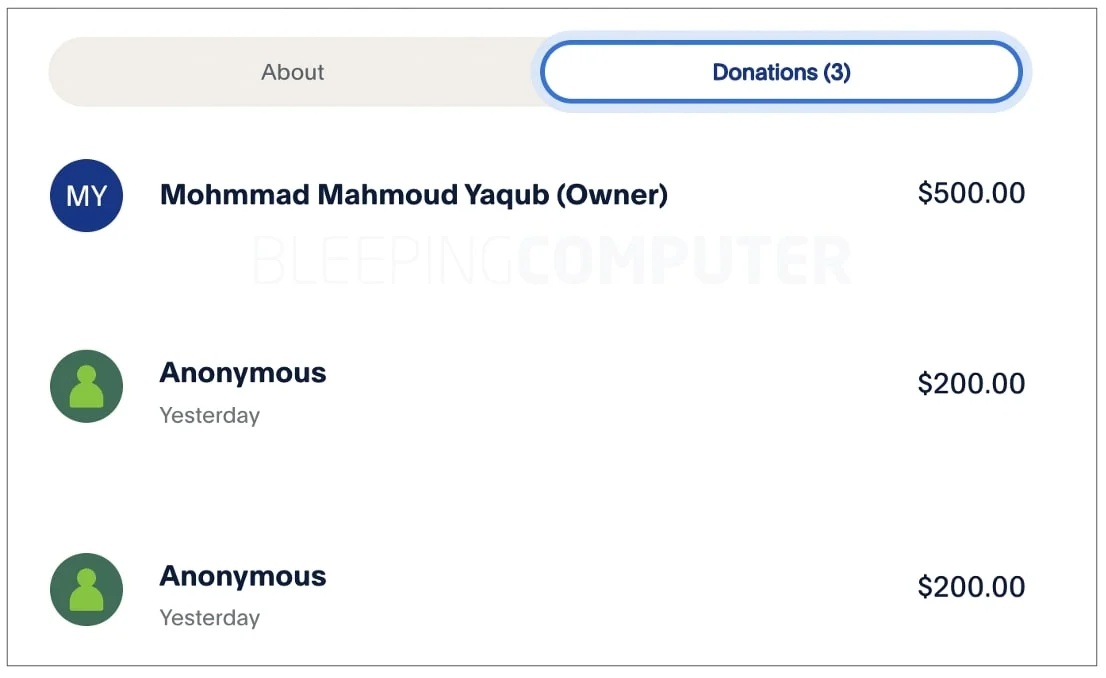1106x678 pixels.
Task: Select the first Anonymous donor's $200.00 amount
Action: 971,383
